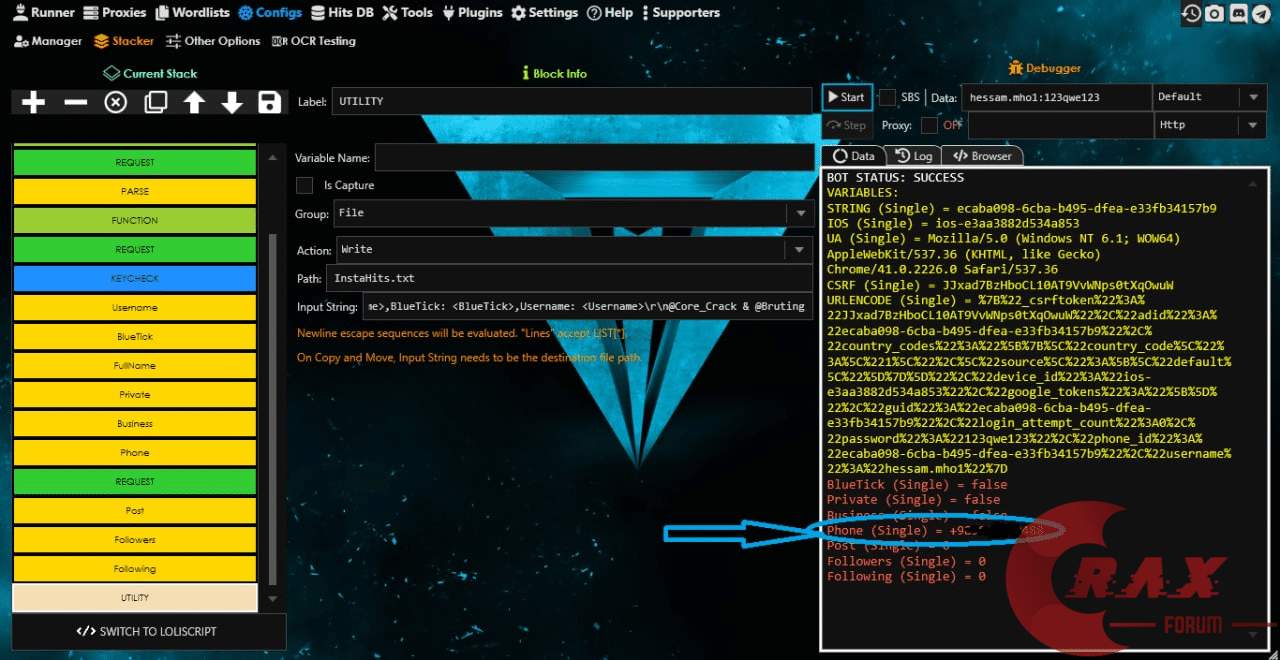Enable the SBS checkbox
This screenshot has width=1280, height=660.
(887, 97)
